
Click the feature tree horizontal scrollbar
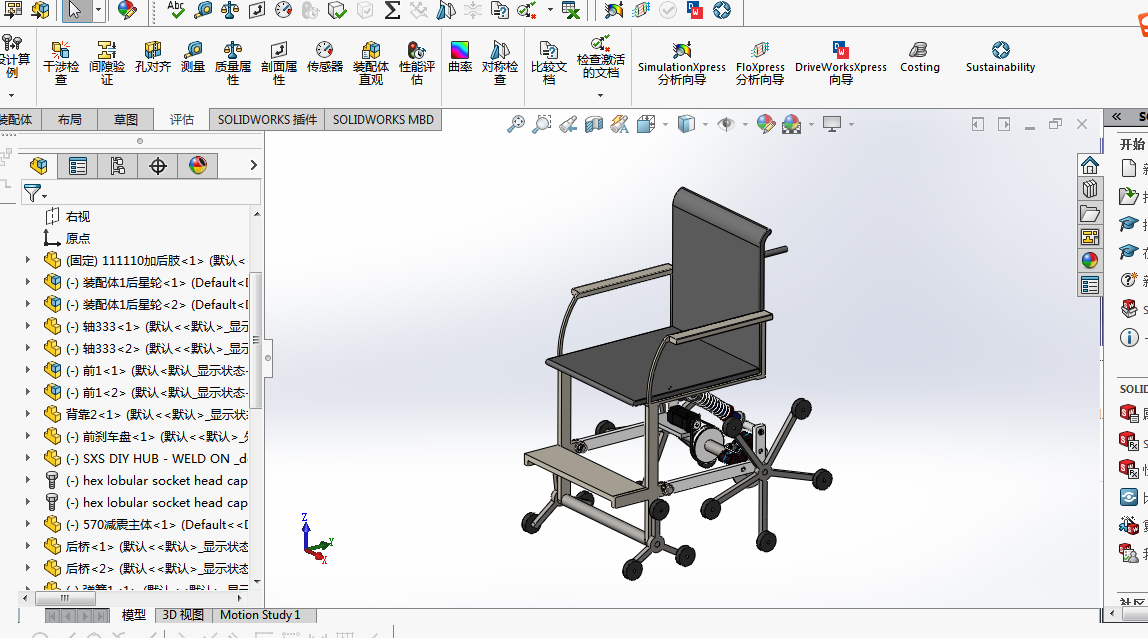[x=64, y=598]
